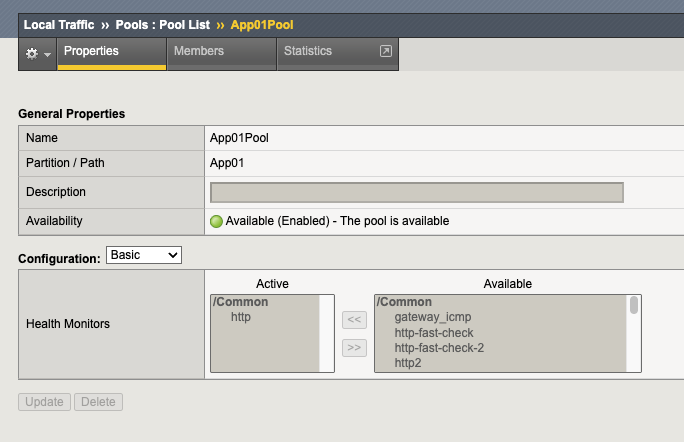The width and height of the screenshot is (684, 442).
Task: Move monitor to Available with >> button
Action: pos(354,348)
